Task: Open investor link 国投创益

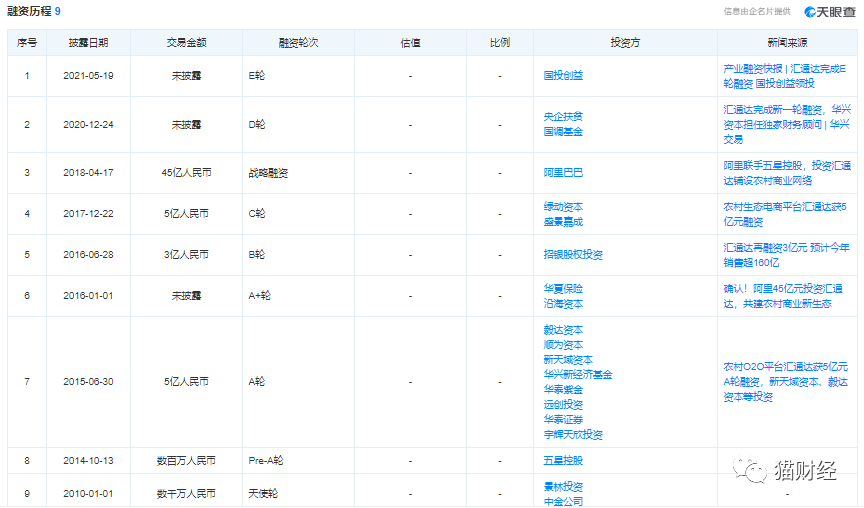Action: click(563, 75)
